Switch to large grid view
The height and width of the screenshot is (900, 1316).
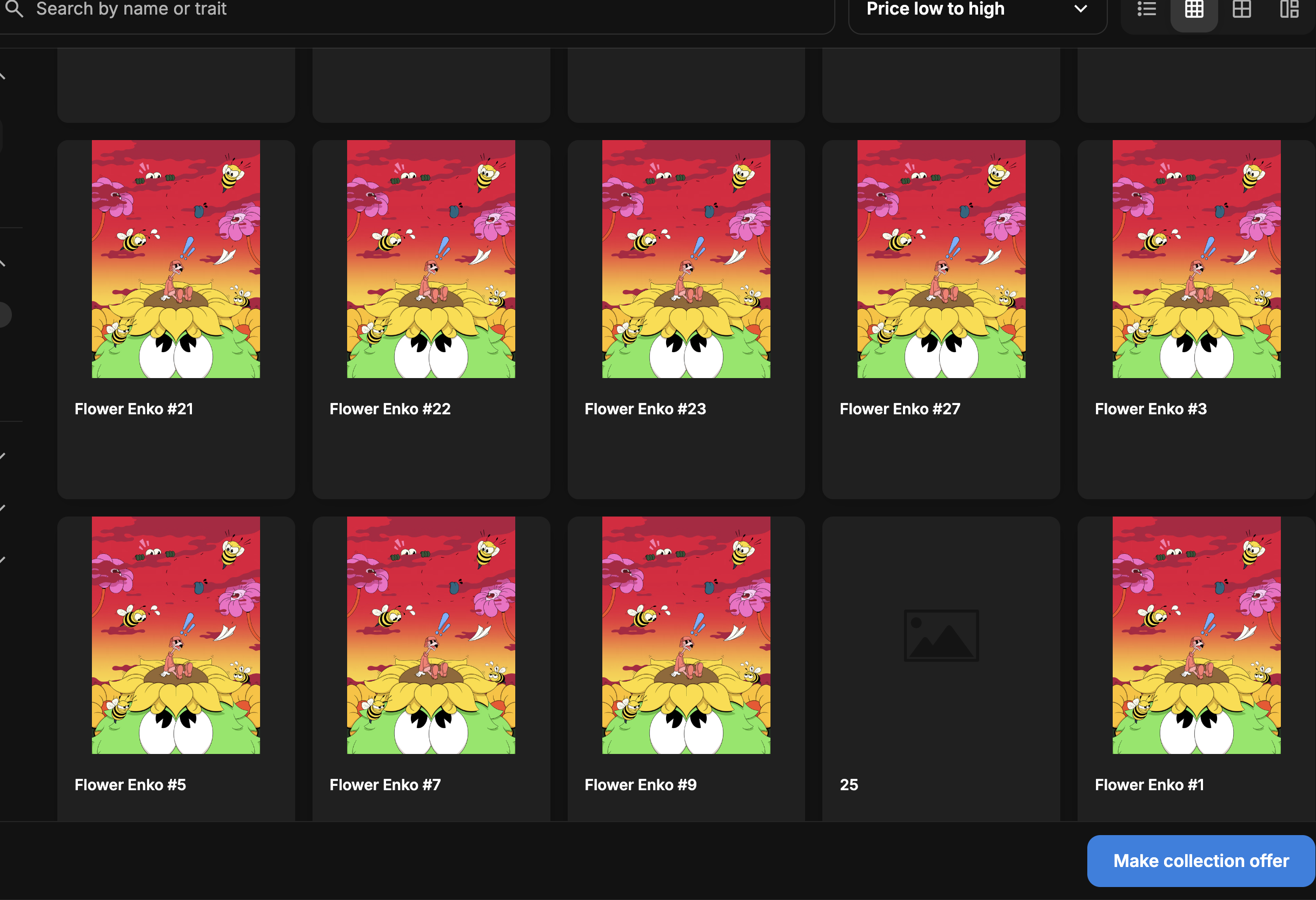tap(1241, 9)
